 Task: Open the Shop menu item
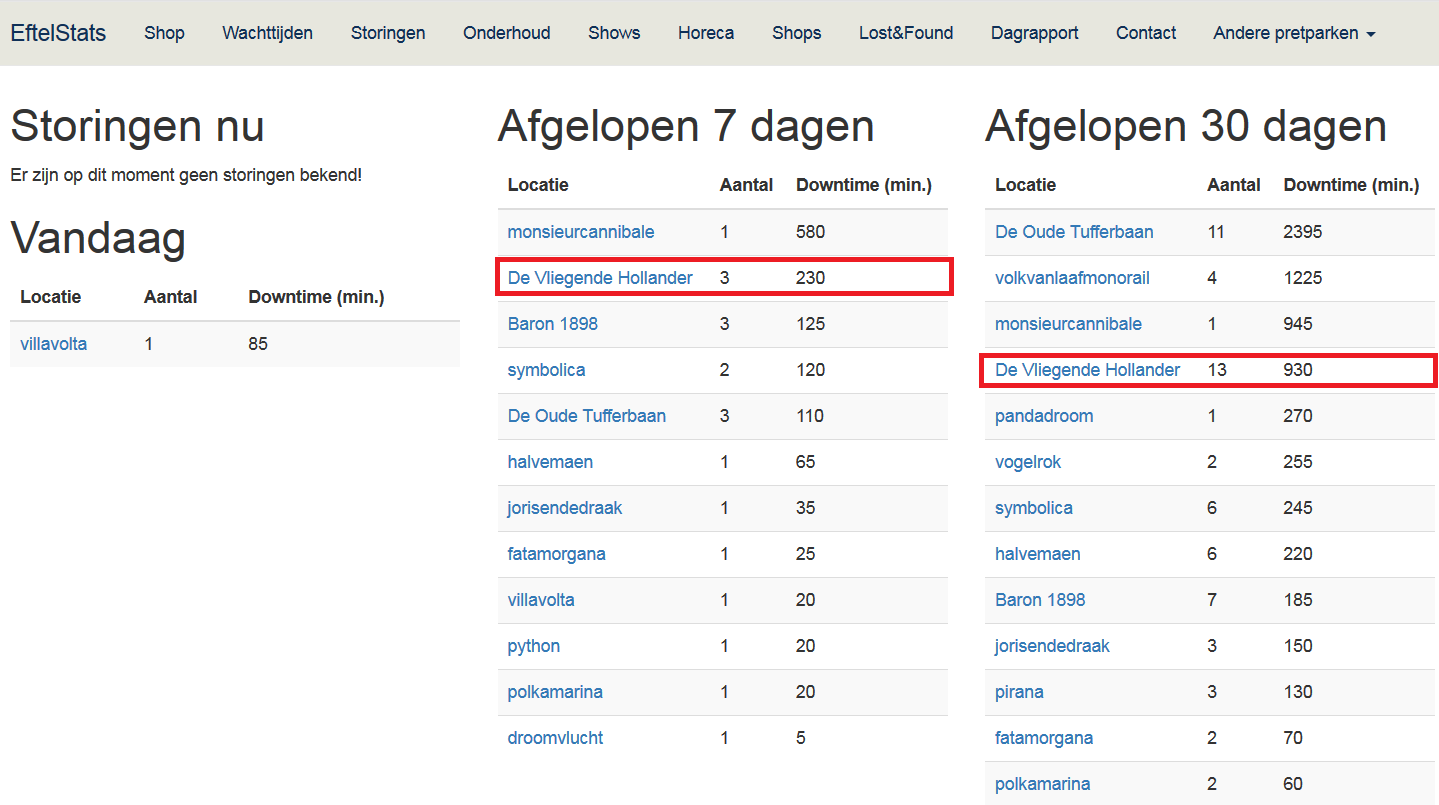(164, 33)
